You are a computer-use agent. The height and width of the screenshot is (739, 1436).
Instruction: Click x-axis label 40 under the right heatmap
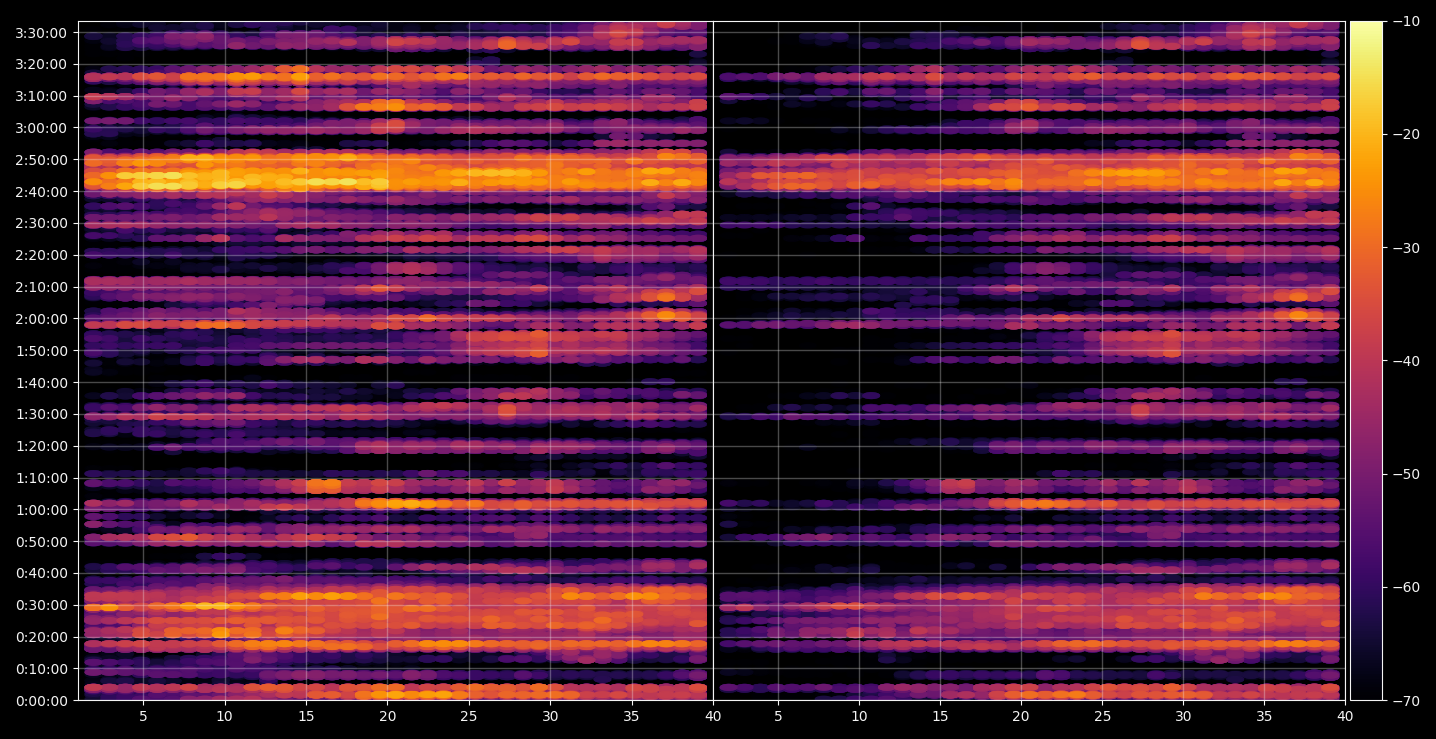pyautogui.click(x=1346, y=717)
